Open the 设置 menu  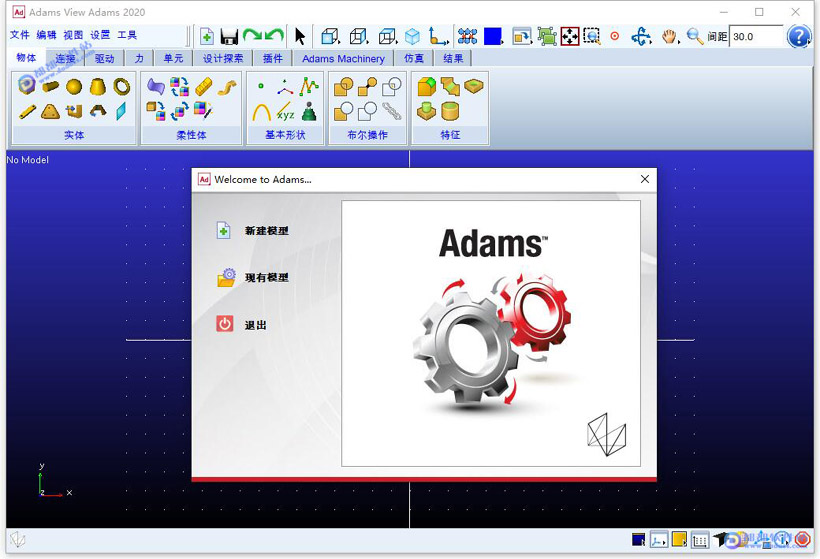pyautogui.click(x=100, y=35)
